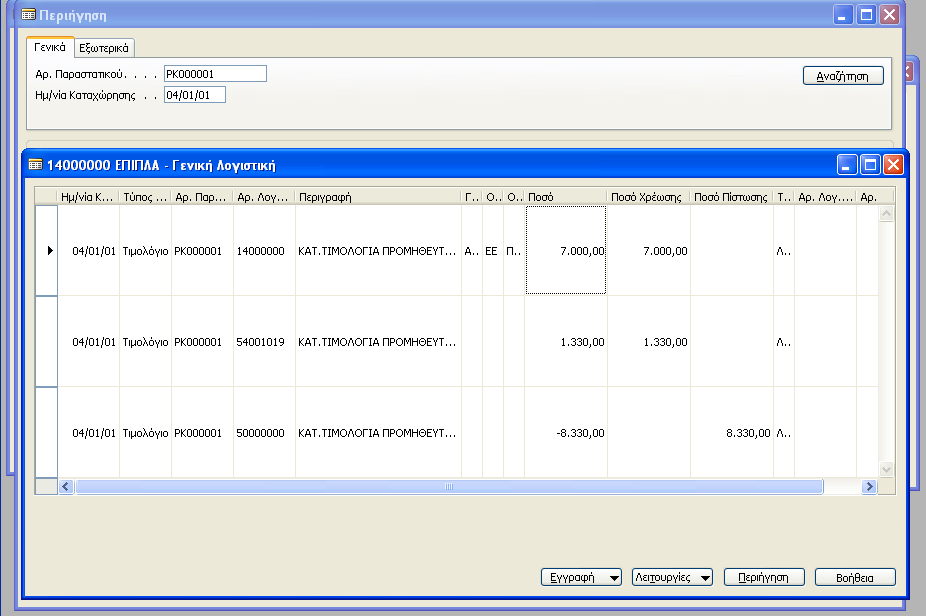Click the PK000001 cell in row 54001019
The image size is (926, 616).
(x=202, y=342)
